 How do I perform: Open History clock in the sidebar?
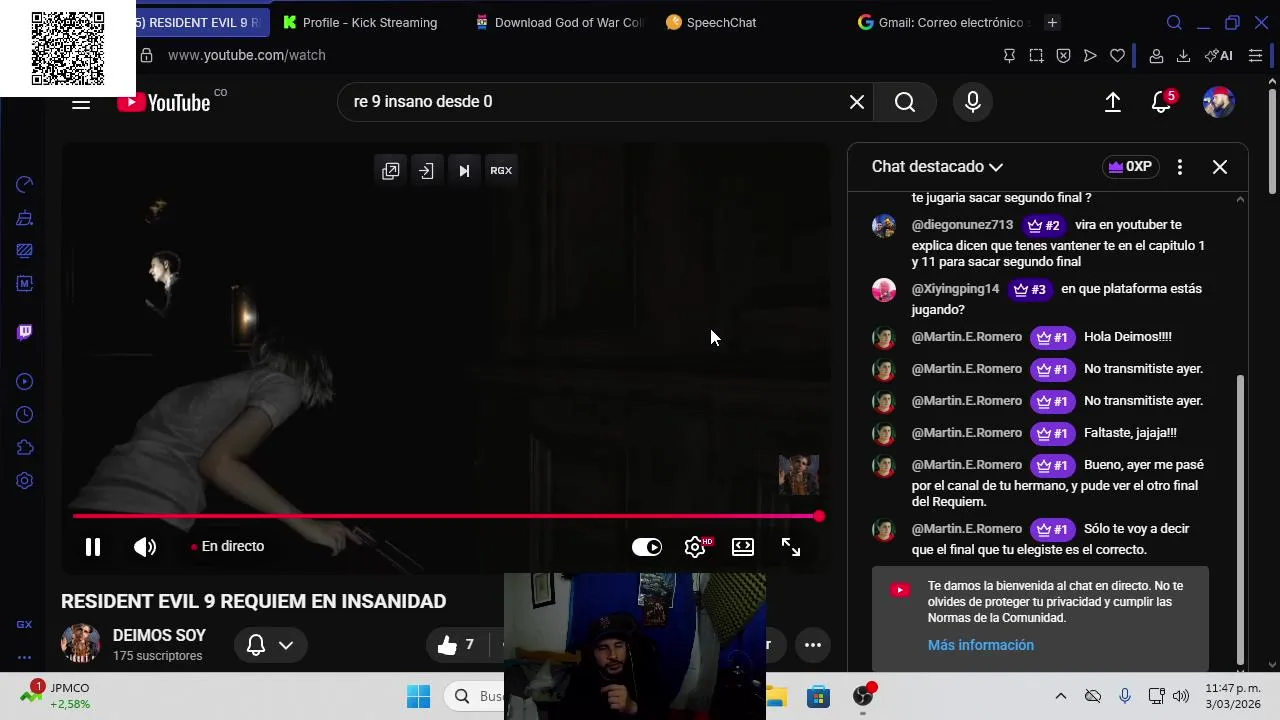(25, 414)
